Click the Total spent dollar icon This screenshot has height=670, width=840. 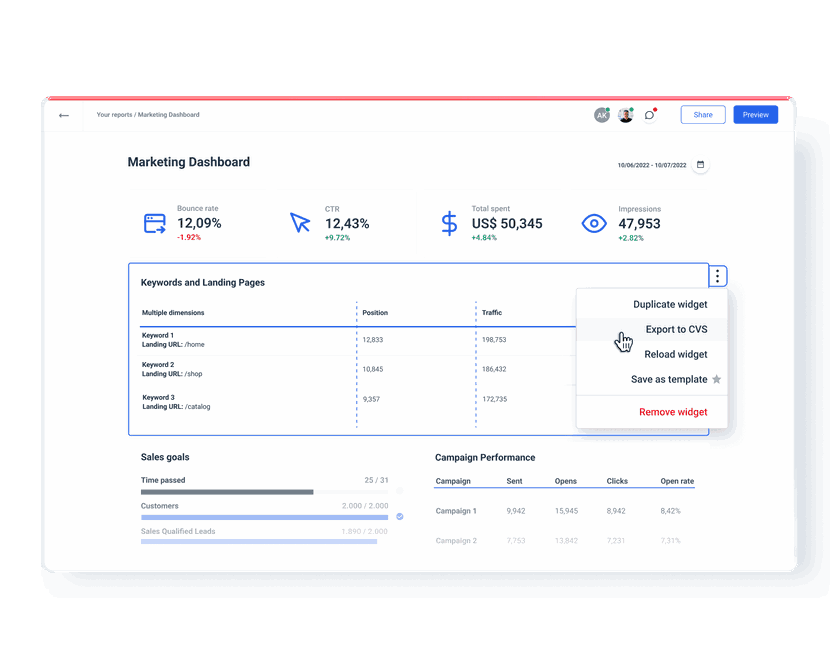pyautogui.click(x=448, y=222)
